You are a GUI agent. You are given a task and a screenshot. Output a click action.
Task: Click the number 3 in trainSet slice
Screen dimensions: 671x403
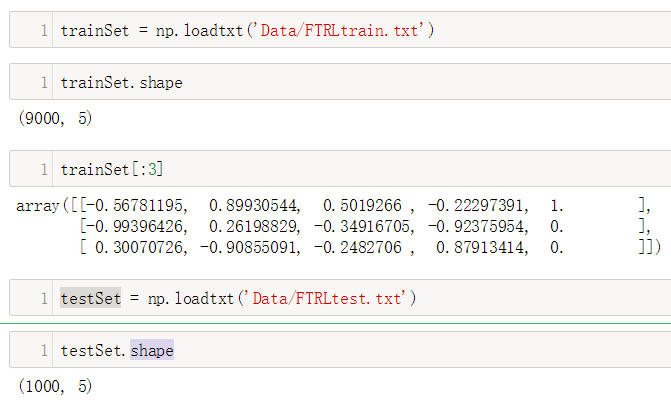(x=152, y=169)
